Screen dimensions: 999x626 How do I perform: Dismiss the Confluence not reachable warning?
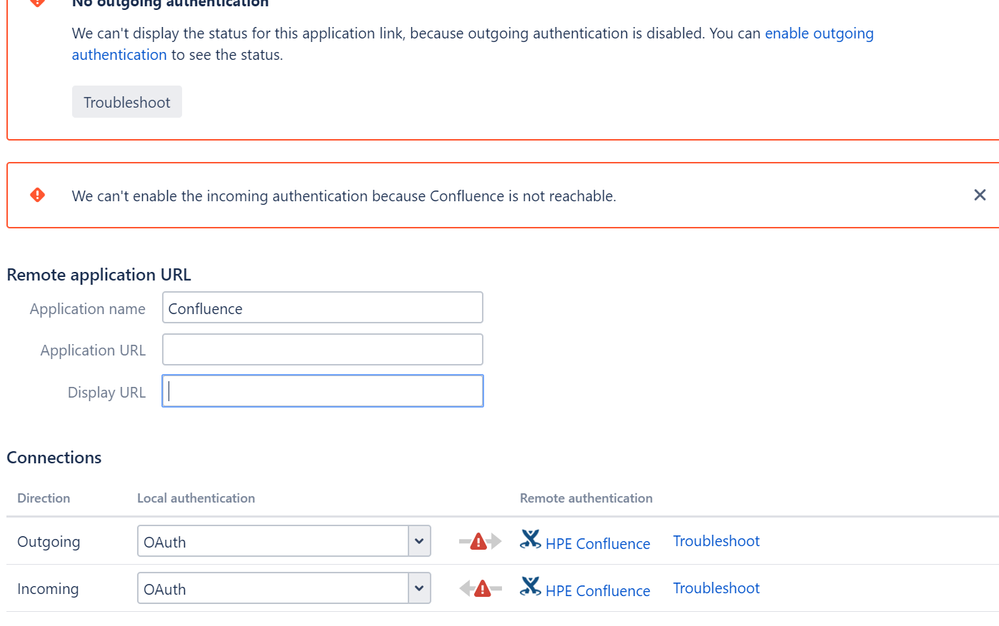[980, 195]
